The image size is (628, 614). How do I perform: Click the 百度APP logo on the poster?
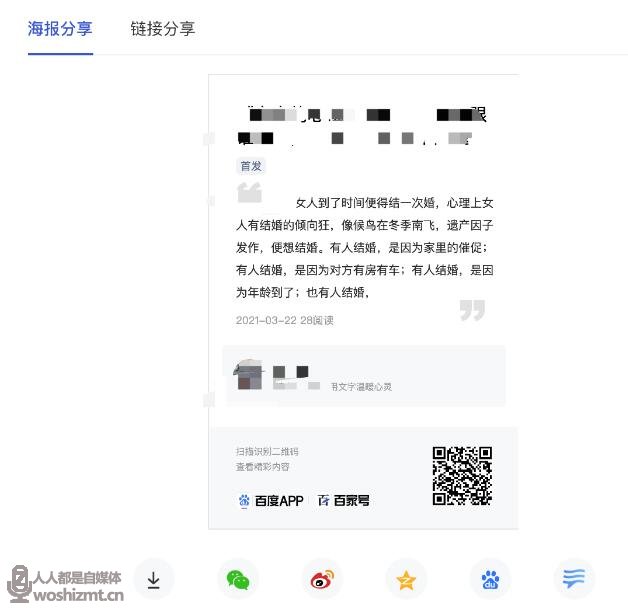271,501
